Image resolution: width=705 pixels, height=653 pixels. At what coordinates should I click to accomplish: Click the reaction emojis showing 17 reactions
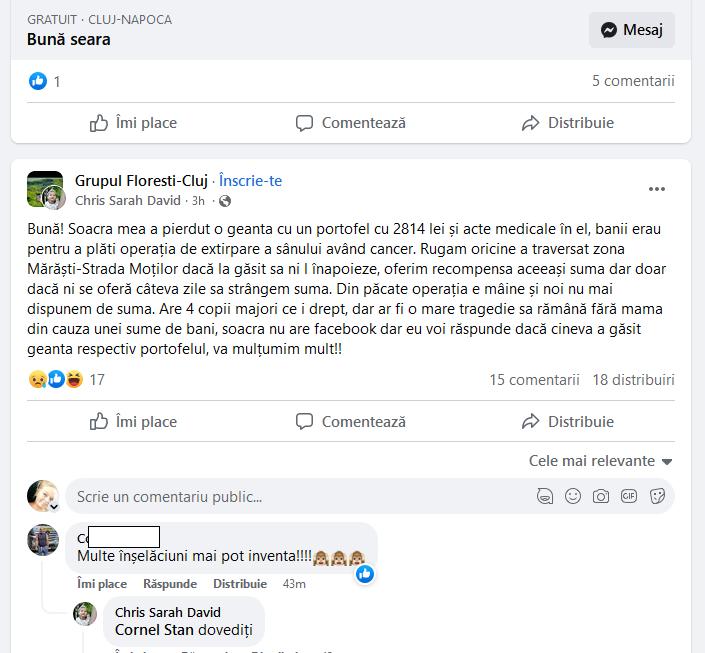click(56, 380)
